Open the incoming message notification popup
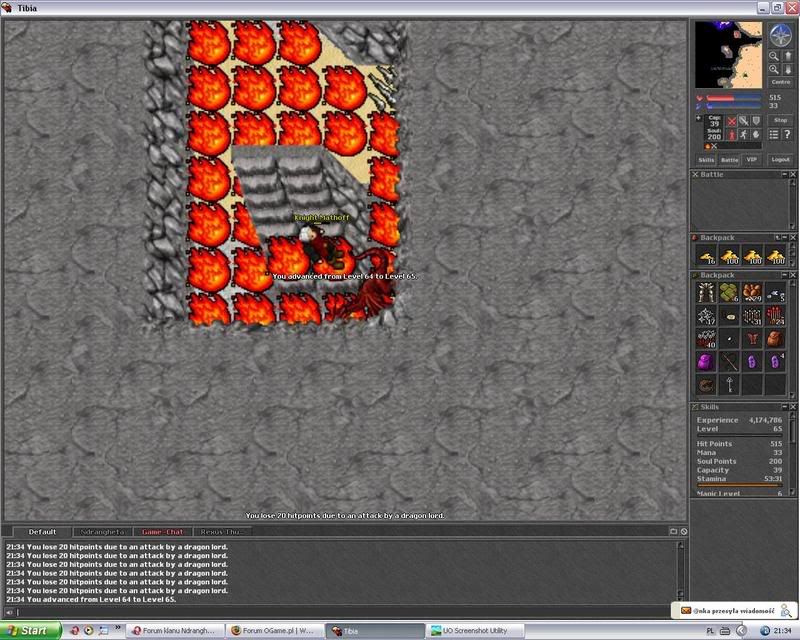 click(734, 610)
